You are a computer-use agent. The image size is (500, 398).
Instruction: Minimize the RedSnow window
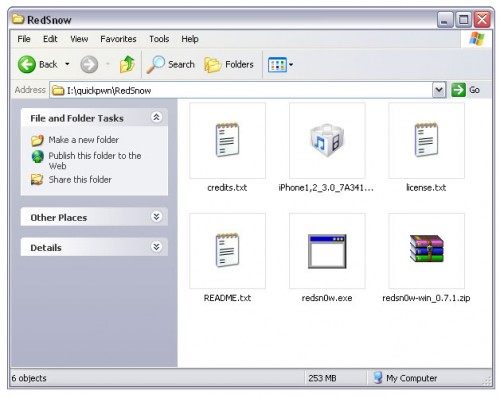(445, 20)
